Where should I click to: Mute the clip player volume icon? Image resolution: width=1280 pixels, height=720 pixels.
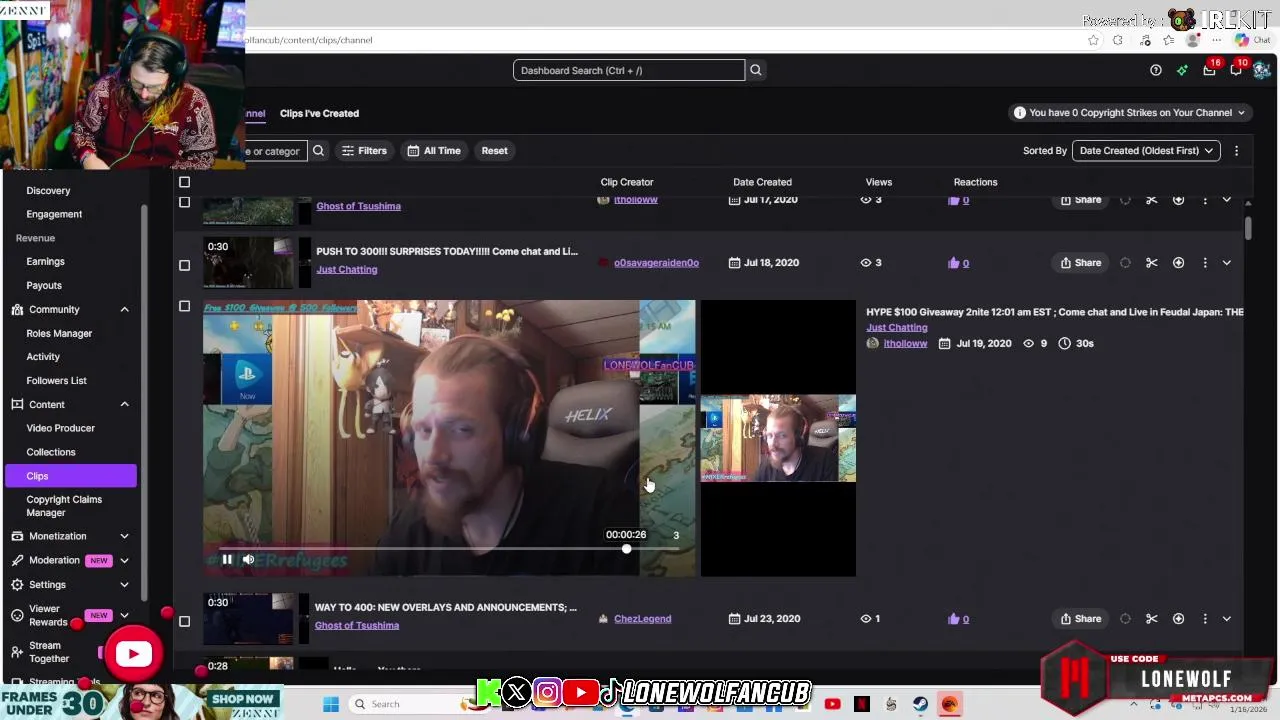pos(248,560)
